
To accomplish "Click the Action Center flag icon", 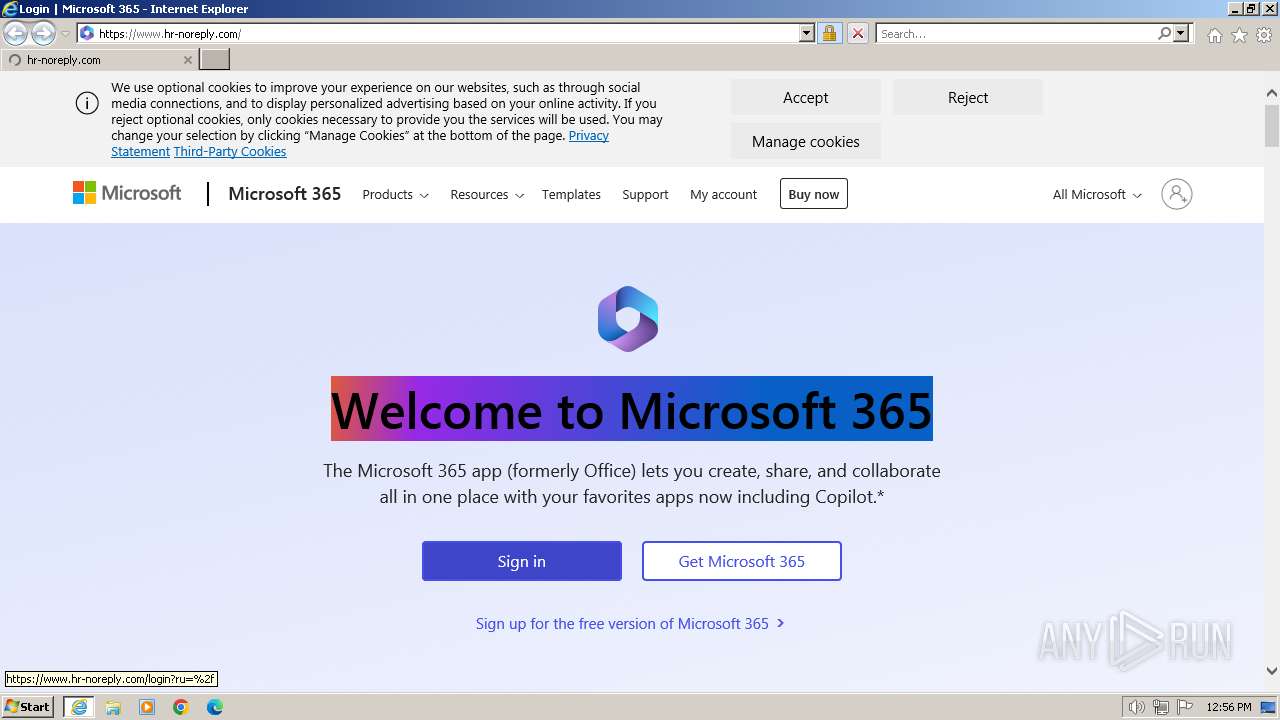I will [x=1185, y=707].
